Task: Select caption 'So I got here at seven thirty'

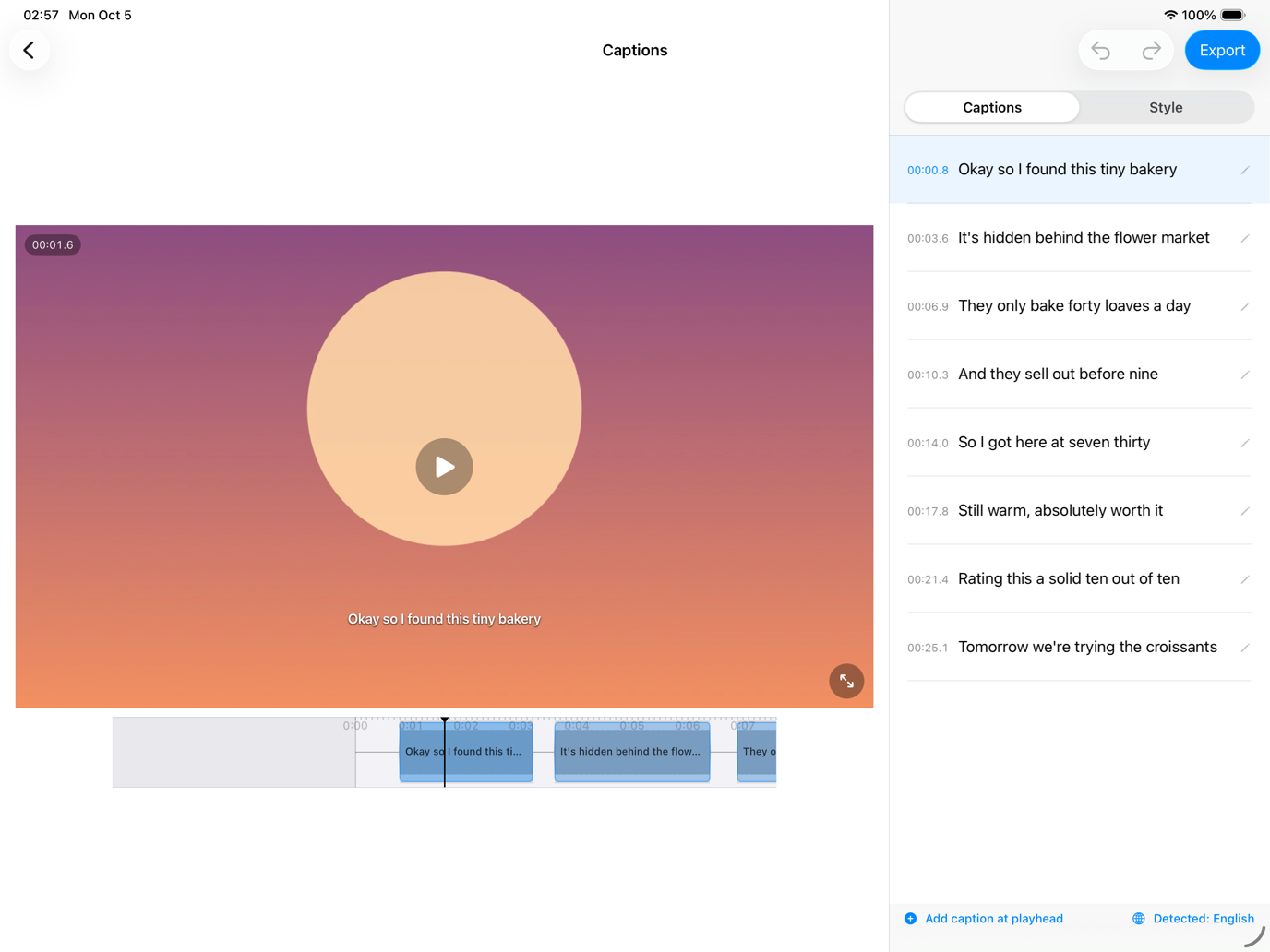Action: click(x=1079, y=443)
